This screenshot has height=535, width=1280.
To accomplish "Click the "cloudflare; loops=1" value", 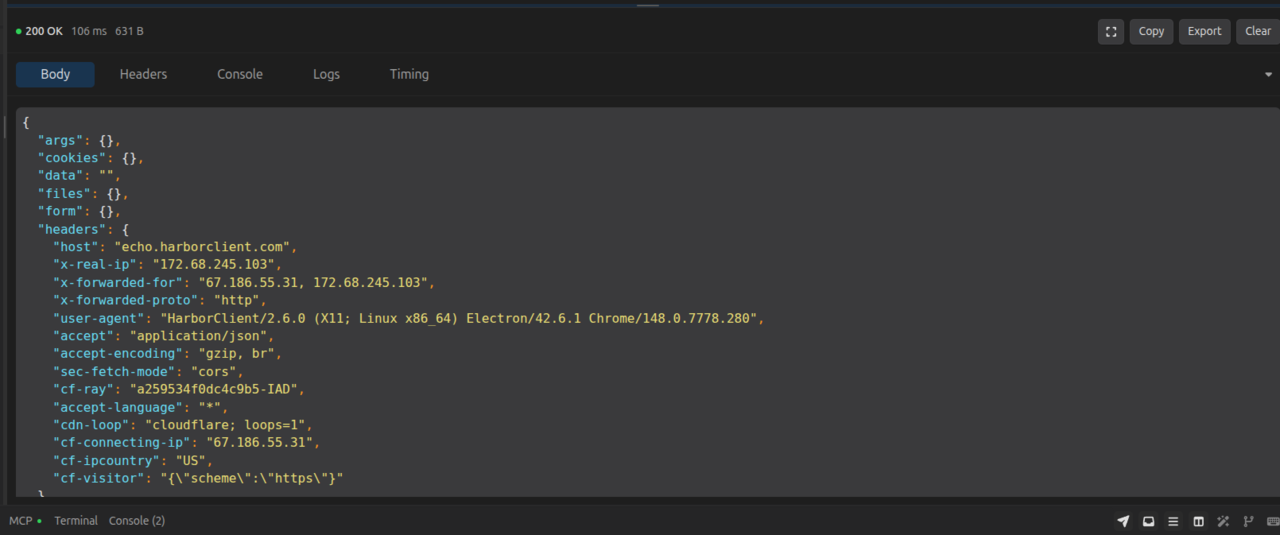I will (225, 425).
